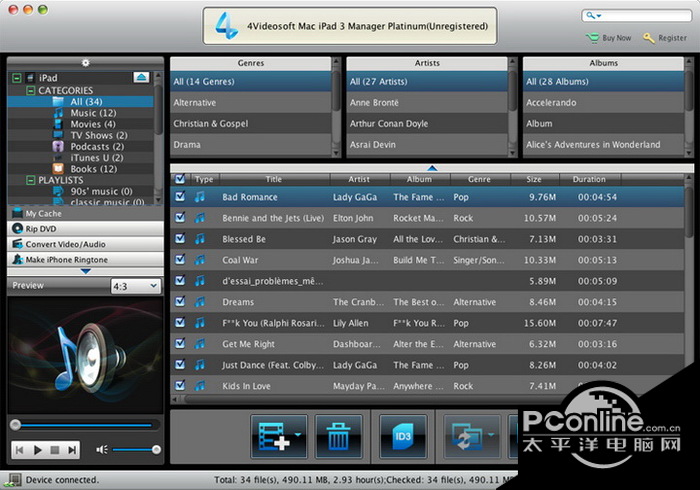Stop the preview playback
The image size is (700, 490).
point(55,450)
